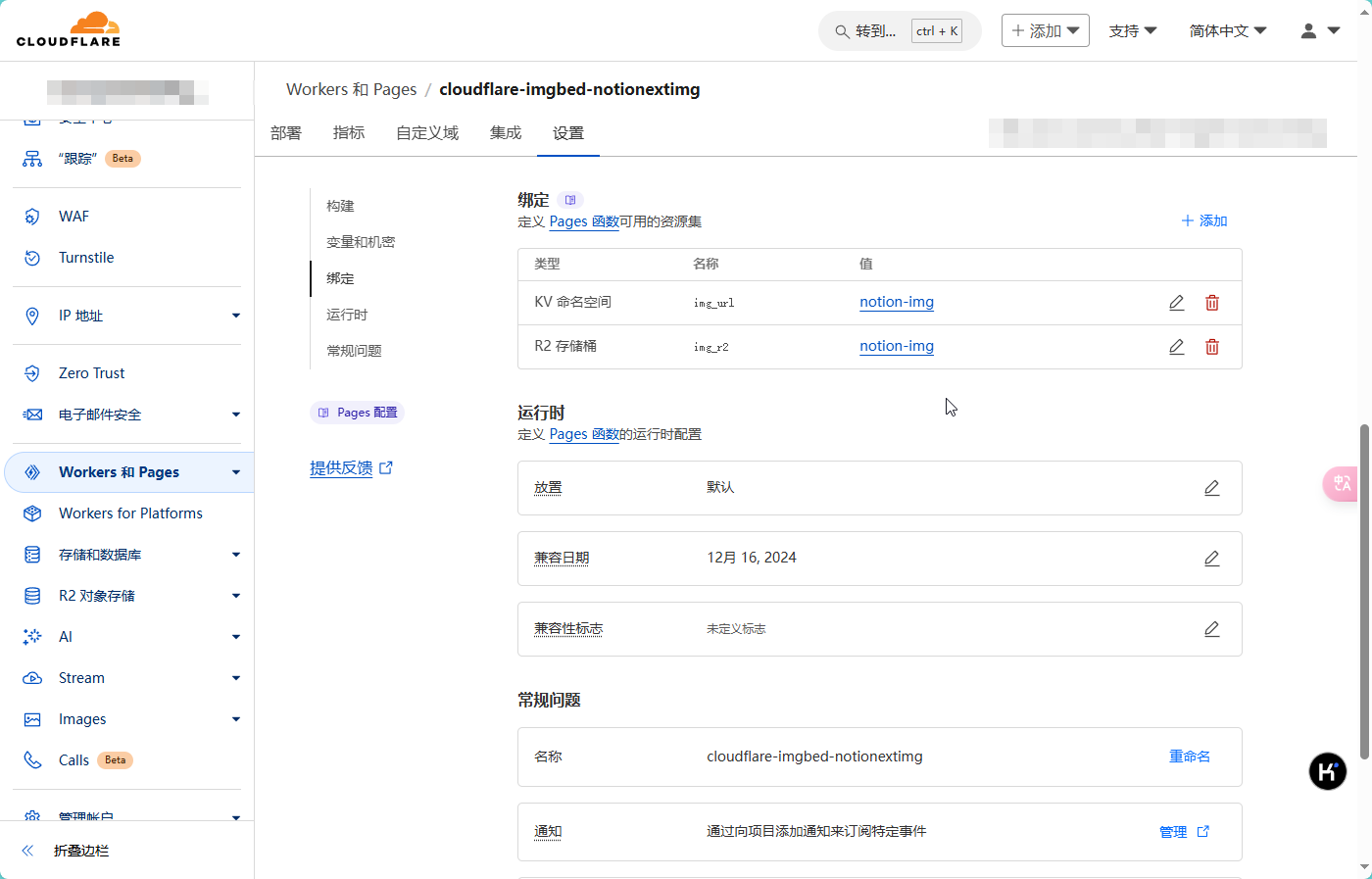Click the Pages 配置 badge
The image size is (1372, 879).
tap(358, 413)
